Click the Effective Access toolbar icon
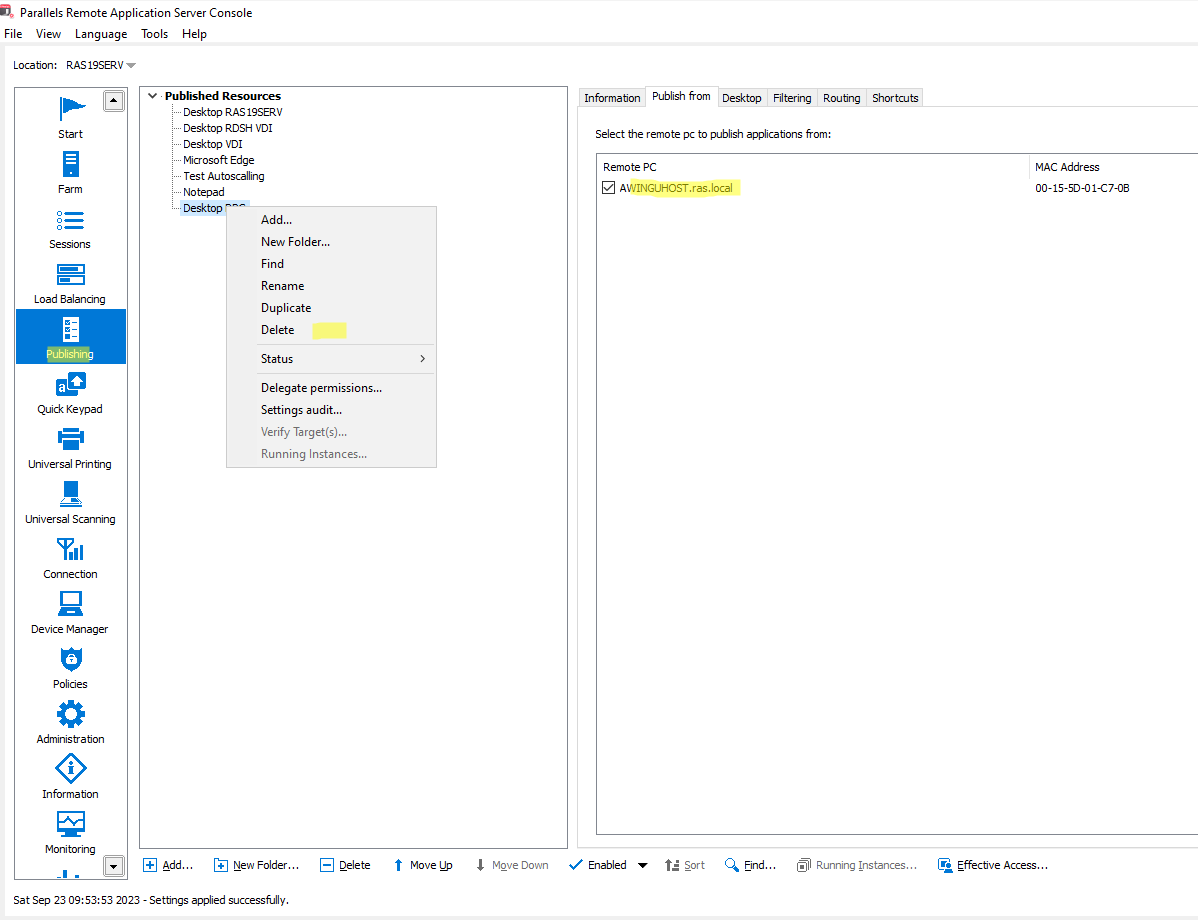This screenshot has height=920, width=1198. tap(945, 865)
